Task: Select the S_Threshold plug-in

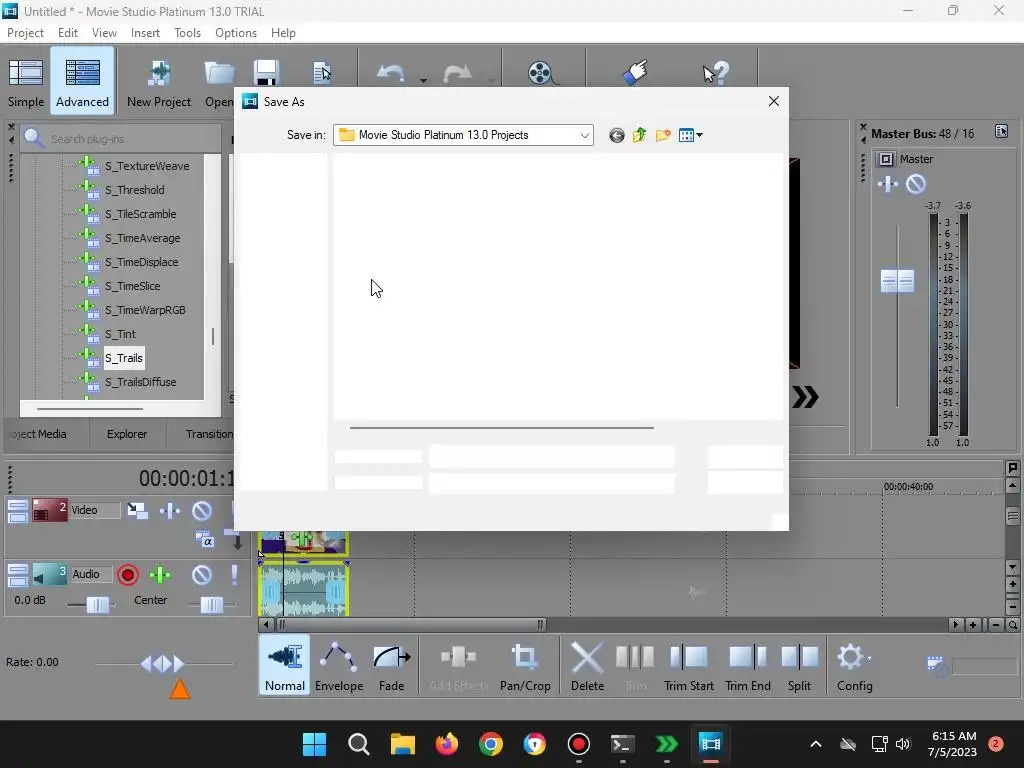Action: 135,190
